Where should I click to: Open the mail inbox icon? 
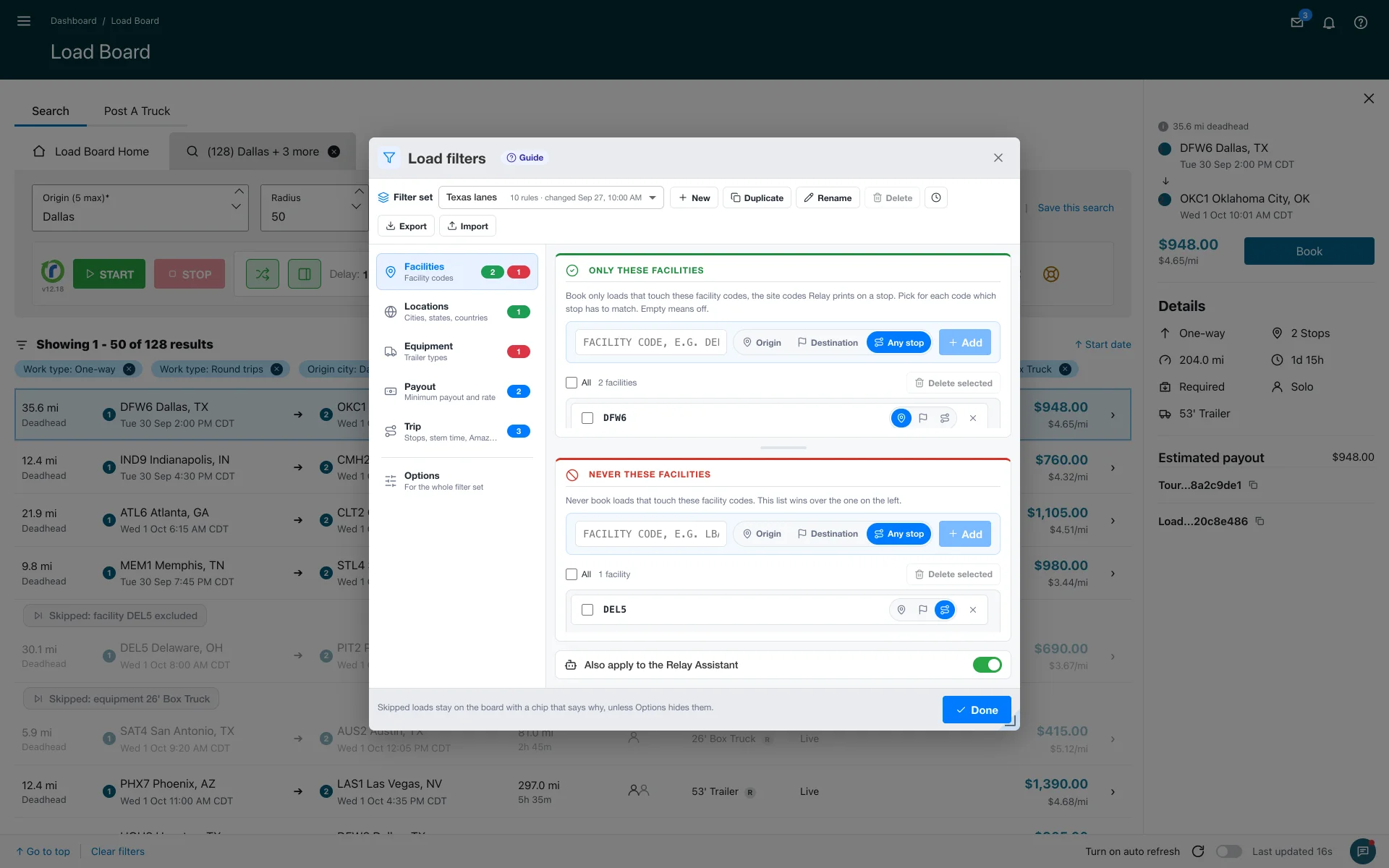point(1297,22)
